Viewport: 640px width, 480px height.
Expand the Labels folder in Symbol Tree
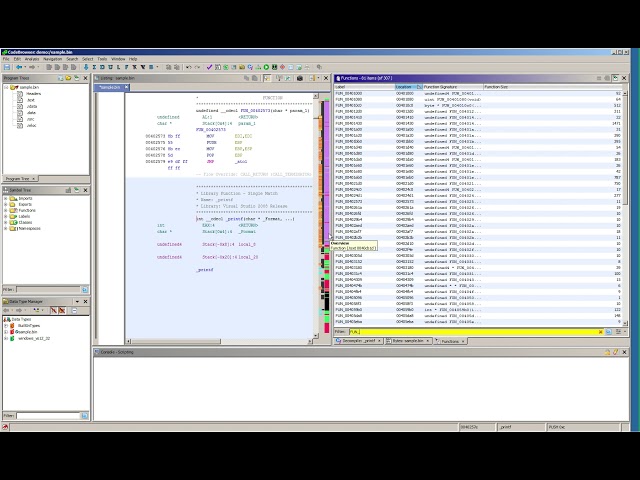tap(6, 216)
